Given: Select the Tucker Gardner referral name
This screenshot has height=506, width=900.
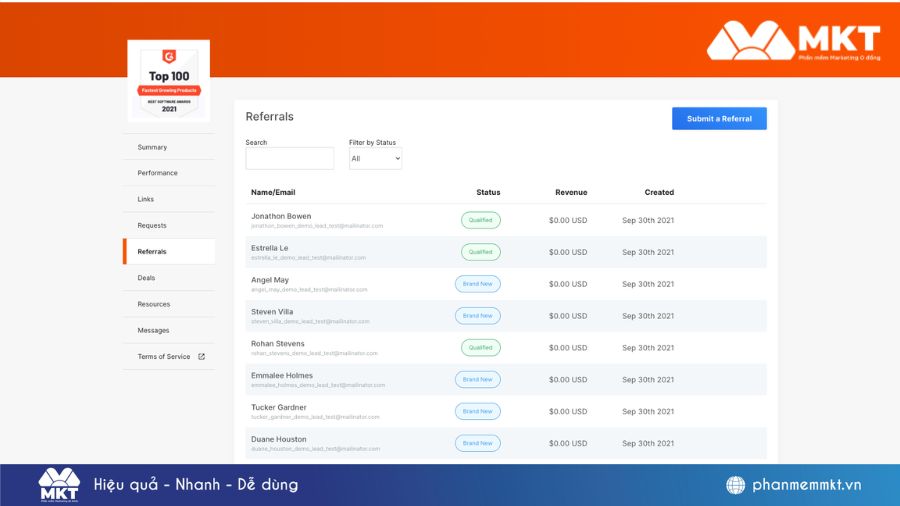Looking at the screenshot, I should click(x=279, y=407).
